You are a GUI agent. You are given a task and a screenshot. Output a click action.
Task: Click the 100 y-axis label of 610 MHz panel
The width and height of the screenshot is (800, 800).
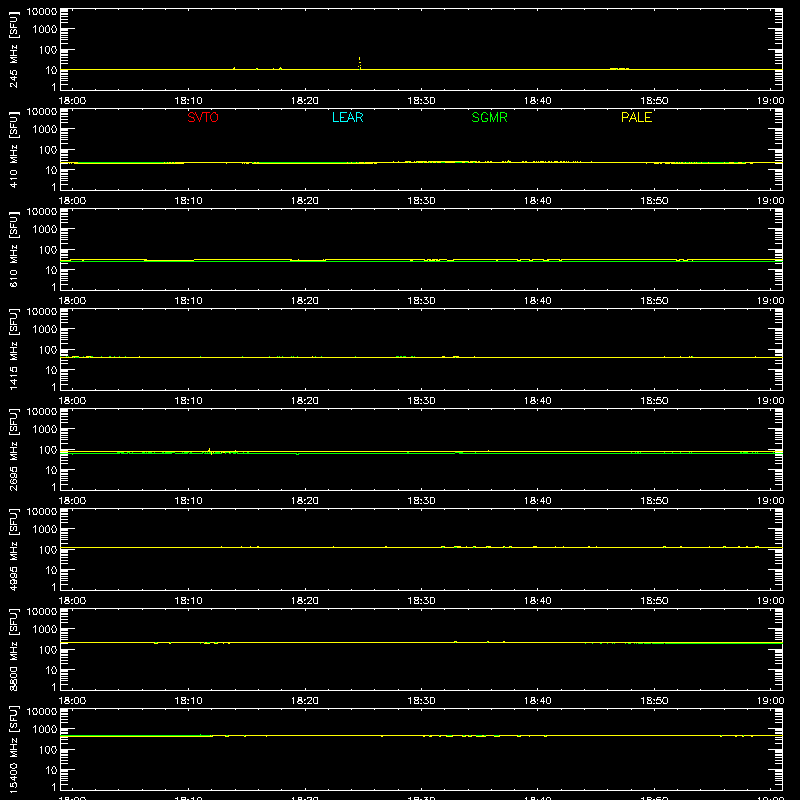click(x=48, y=250)
